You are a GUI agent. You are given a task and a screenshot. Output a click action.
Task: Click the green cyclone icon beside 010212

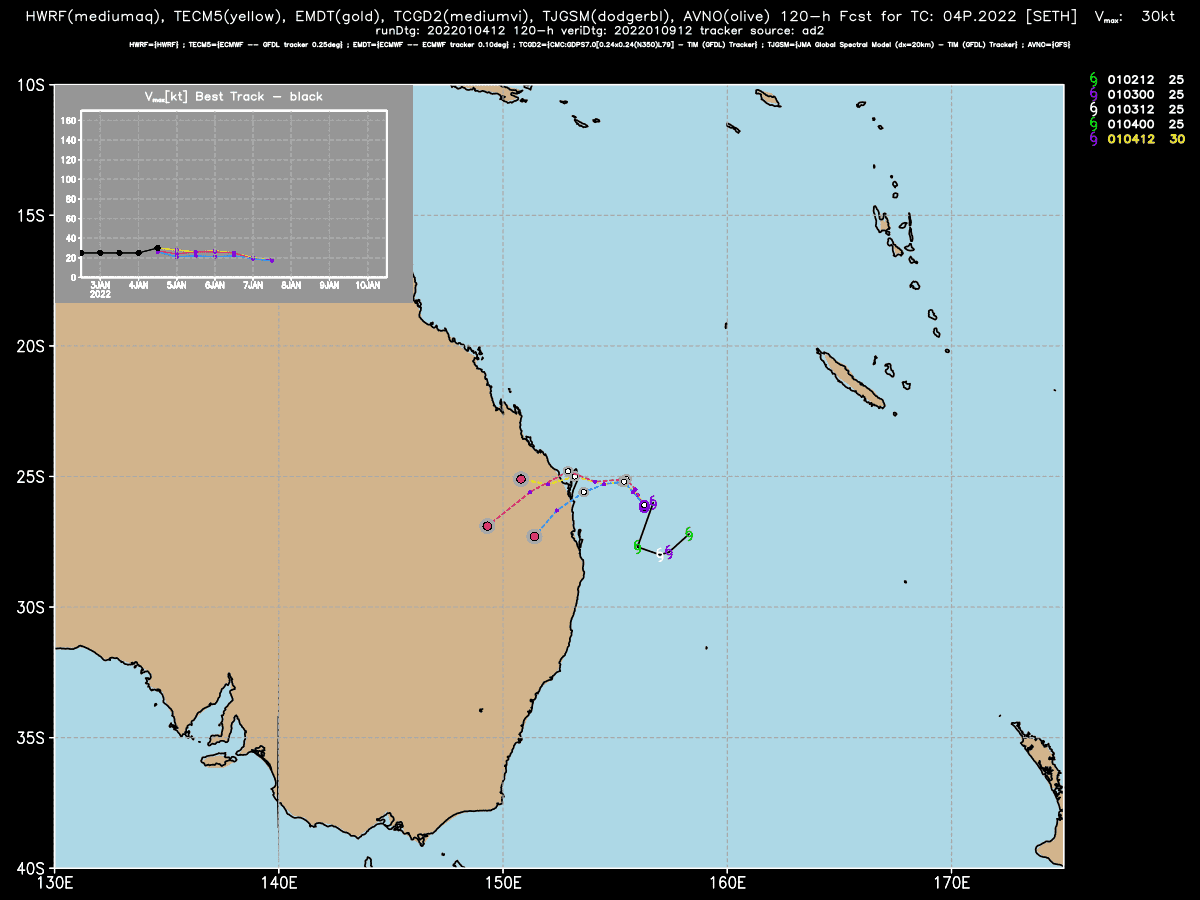(1093, 79)
